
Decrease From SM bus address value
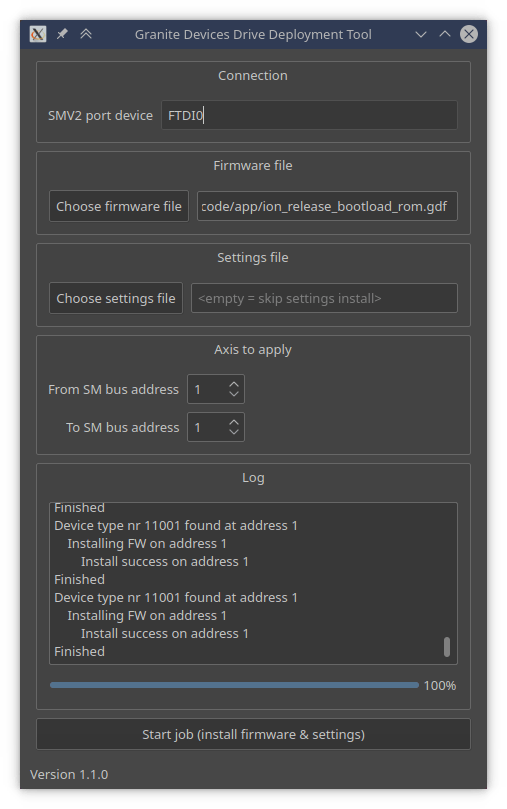pyautogui.click(x=234, y=394)
